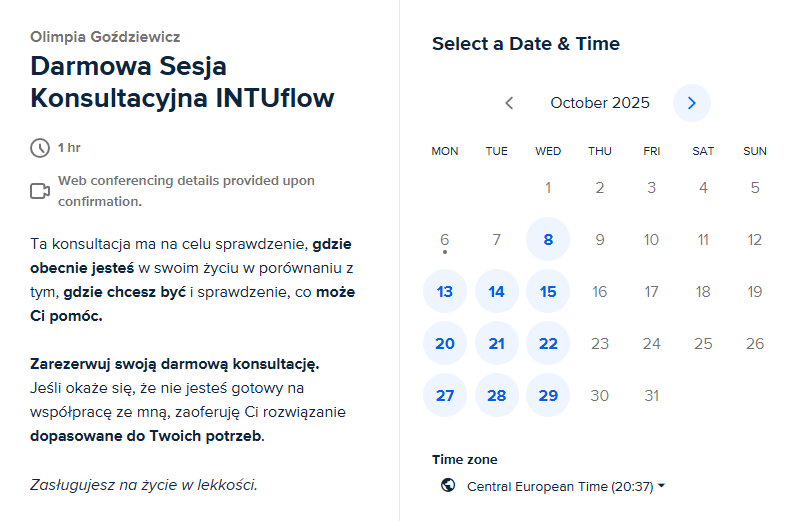796x521 pixels.
Task: Click the October 2025 month label
Action: (600, 103)
